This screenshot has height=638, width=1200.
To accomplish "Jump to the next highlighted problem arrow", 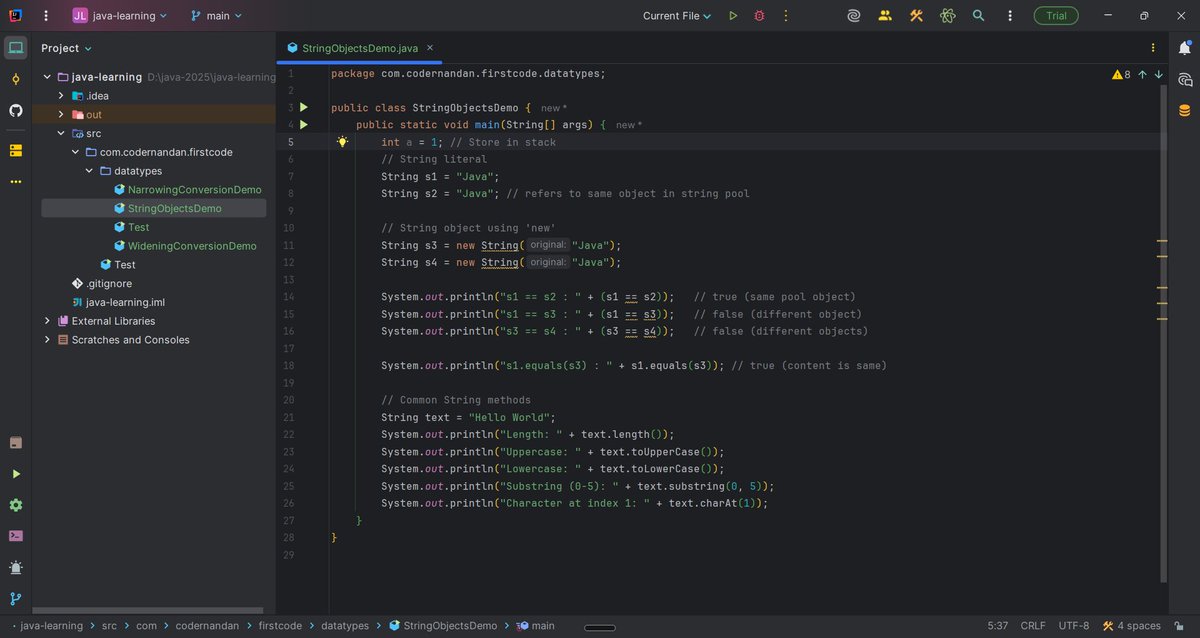I will (1159, 74).
